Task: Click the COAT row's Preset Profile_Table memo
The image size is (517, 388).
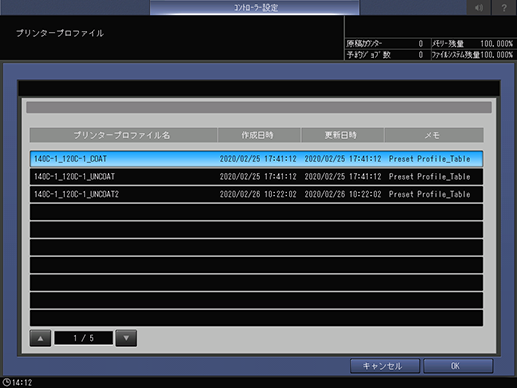Action: tap(429, 159)
